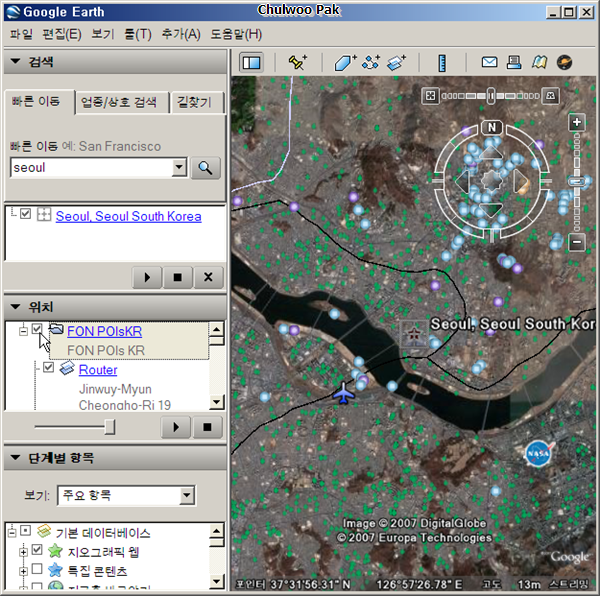Open the 편집(E) menu
The height and width of the screenshot is (596, 600).
[62, 34]
